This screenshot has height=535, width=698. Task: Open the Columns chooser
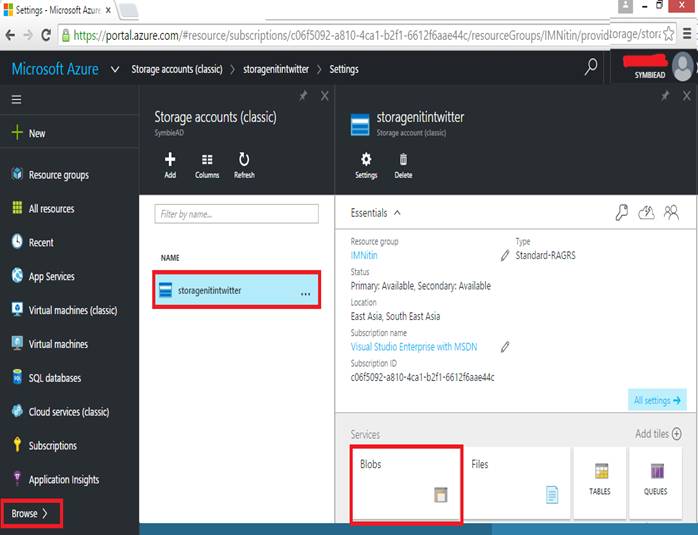click(207, 165)
